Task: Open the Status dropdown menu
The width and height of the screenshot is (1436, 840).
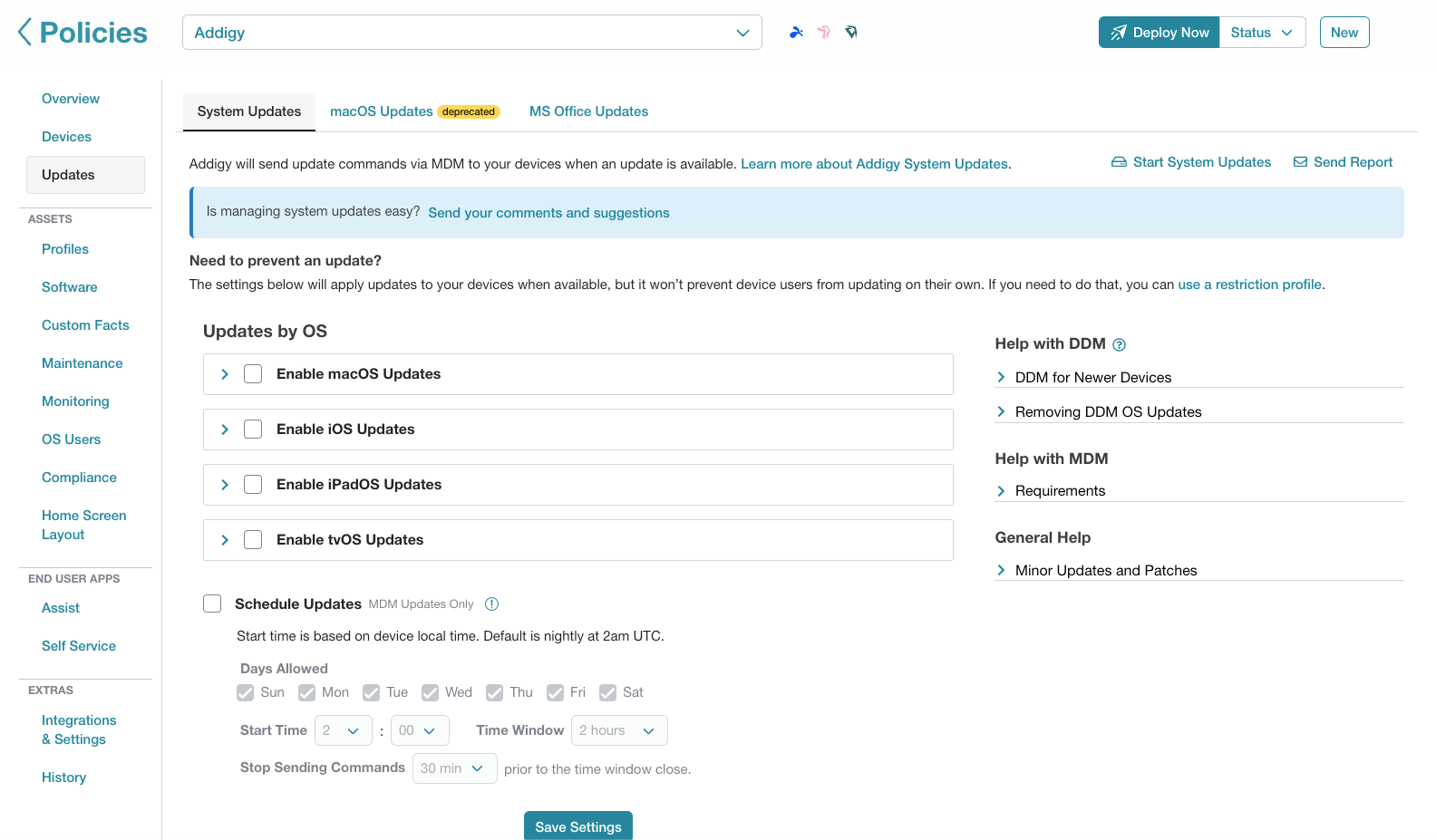Action: pos(1262,33)
